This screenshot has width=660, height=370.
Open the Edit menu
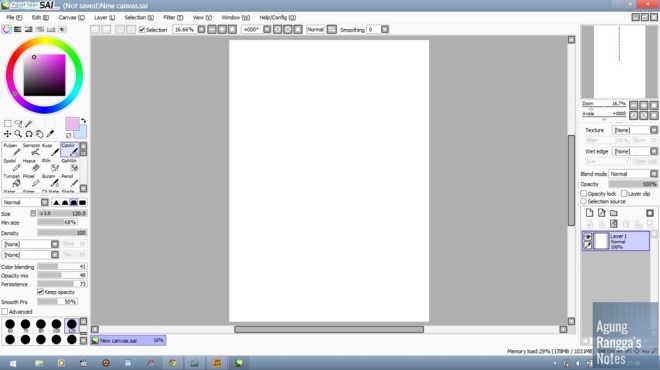point(40,18)
